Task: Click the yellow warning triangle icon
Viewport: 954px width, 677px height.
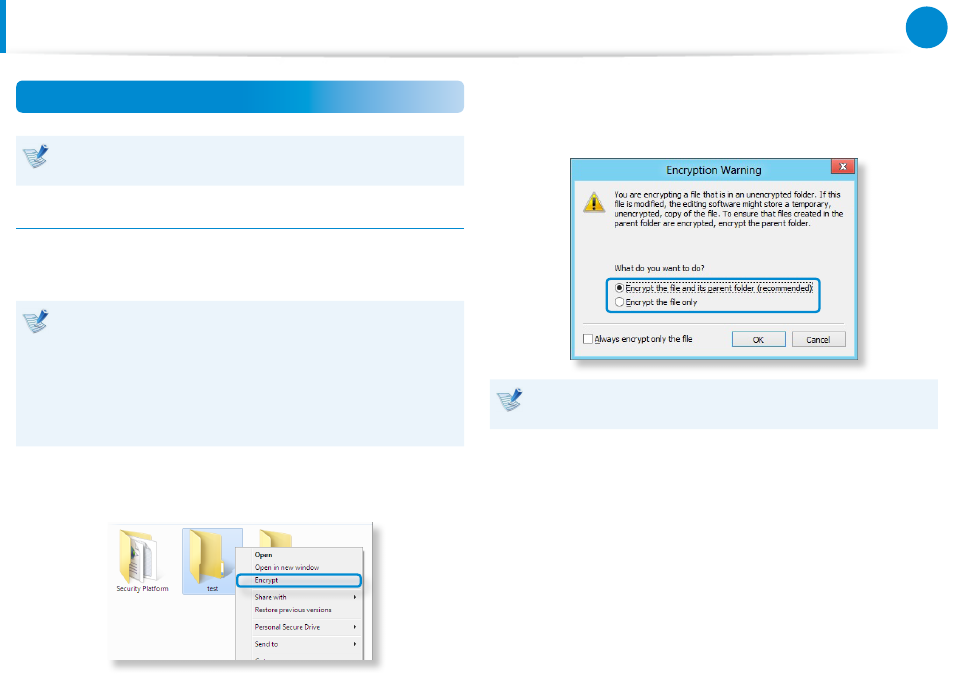Action: point(594,203)
